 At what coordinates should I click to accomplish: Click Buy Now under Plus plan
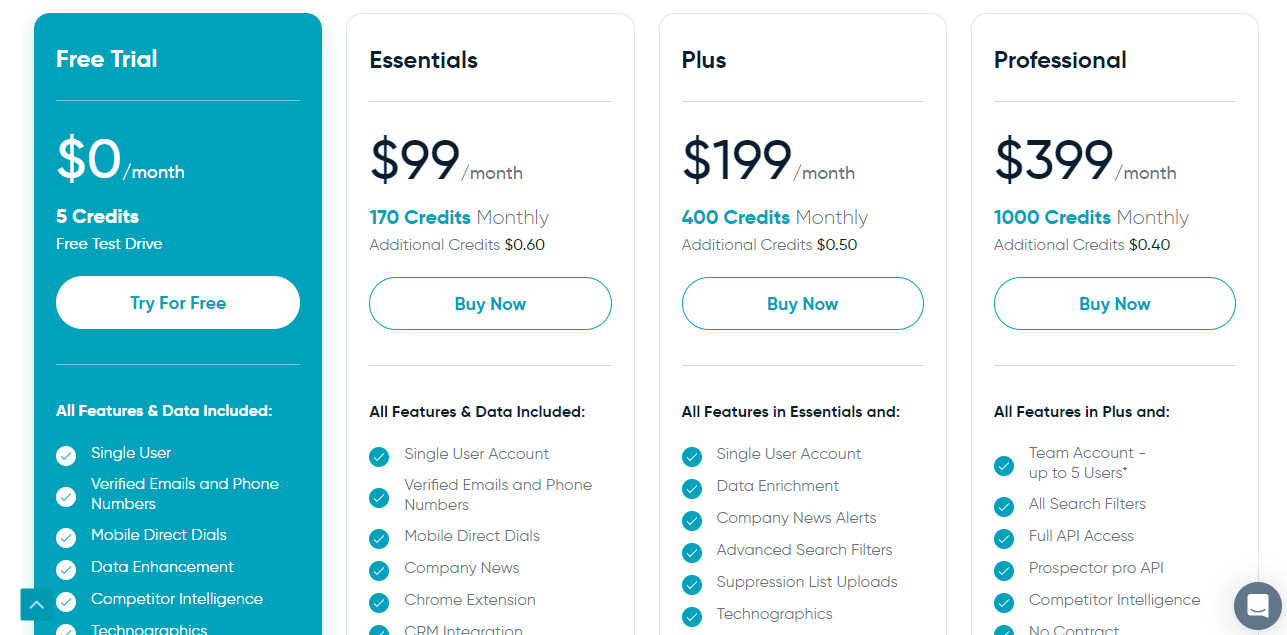pos(802,303)
